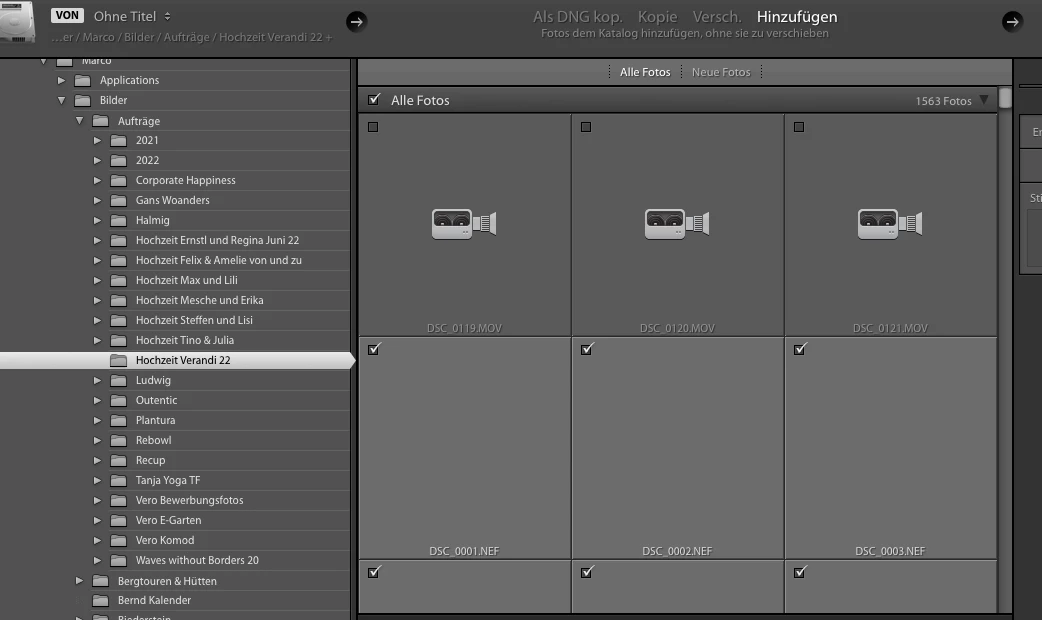Toggle the Alle Fotos header checkbox

coord(374,100)
